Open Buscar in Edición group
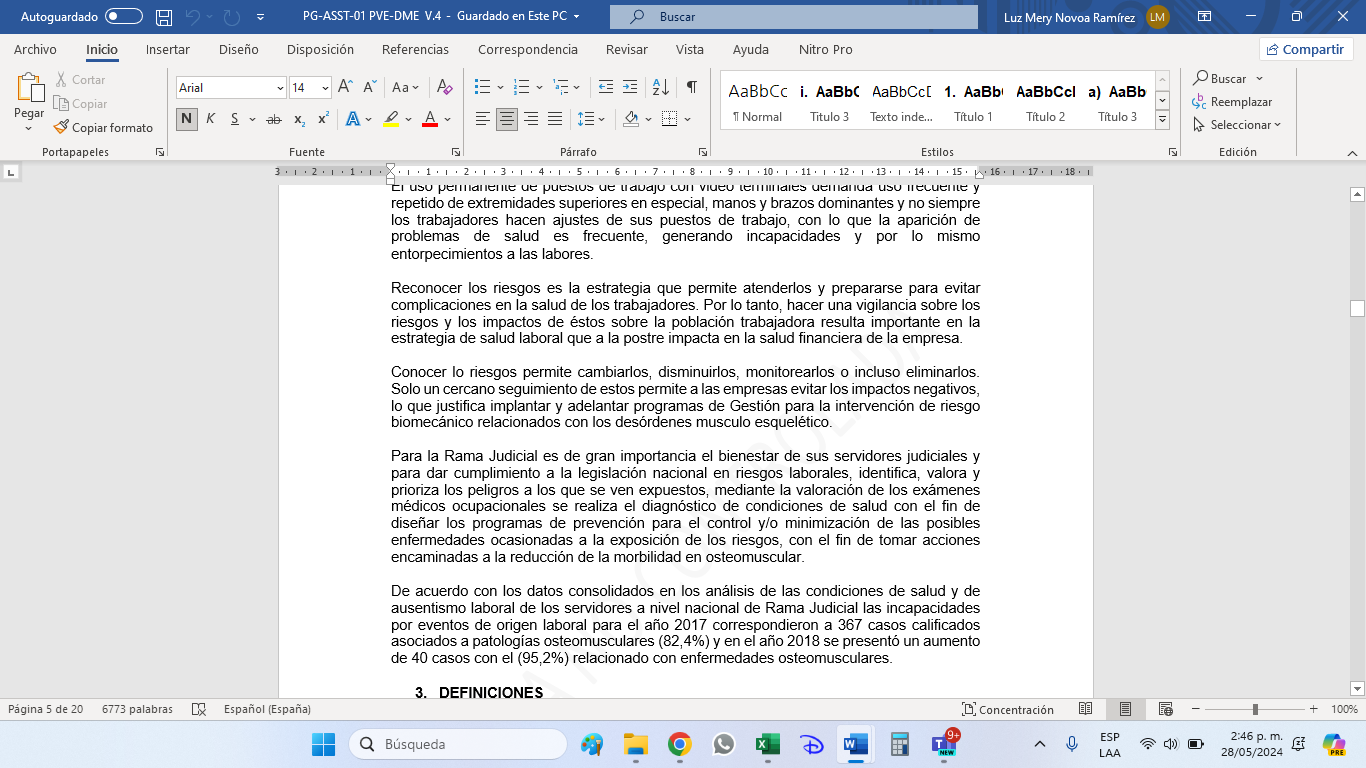Image resolution: width=1366 pixels, height=768 pixels. click(x=1220, y=79)
